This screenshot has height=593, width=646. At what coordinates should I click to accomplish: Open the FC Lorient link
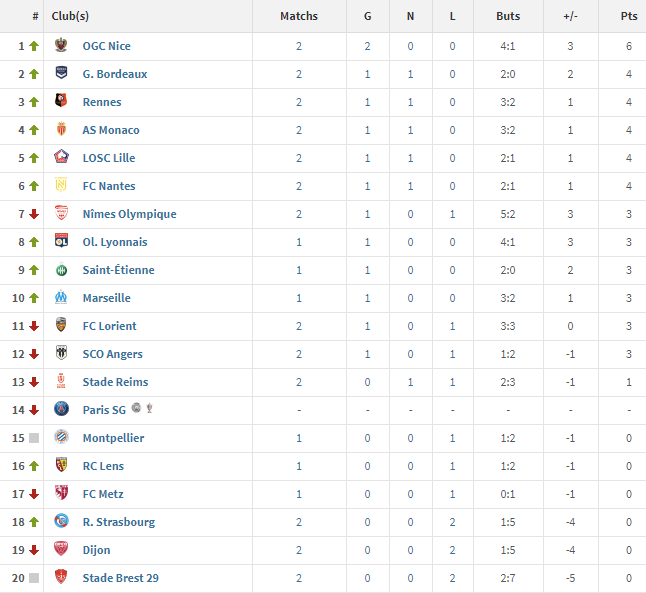click(109, 326)
